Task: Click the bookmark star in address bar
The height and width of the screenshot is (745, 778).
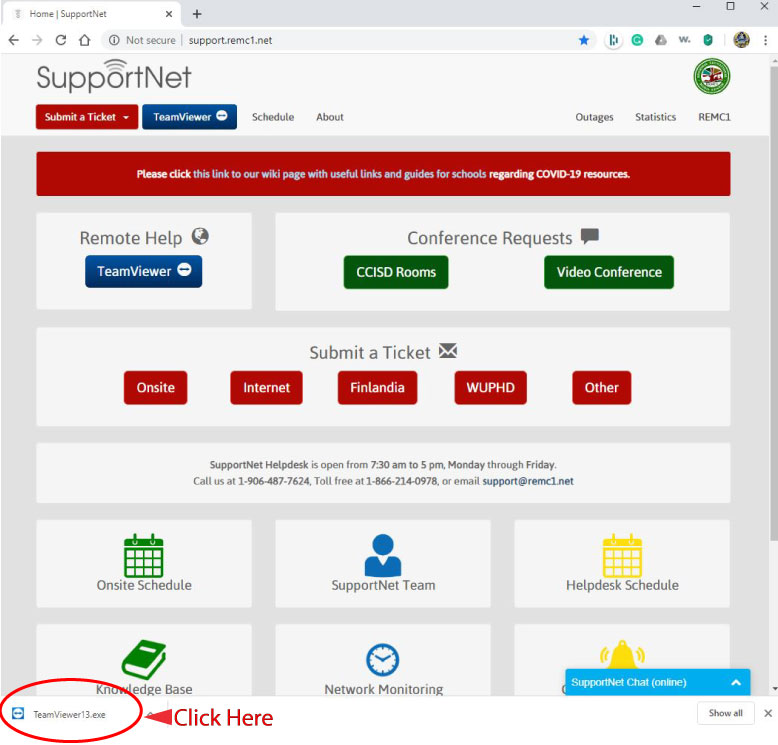Action: pyautogui.click(x=584, y=40)
